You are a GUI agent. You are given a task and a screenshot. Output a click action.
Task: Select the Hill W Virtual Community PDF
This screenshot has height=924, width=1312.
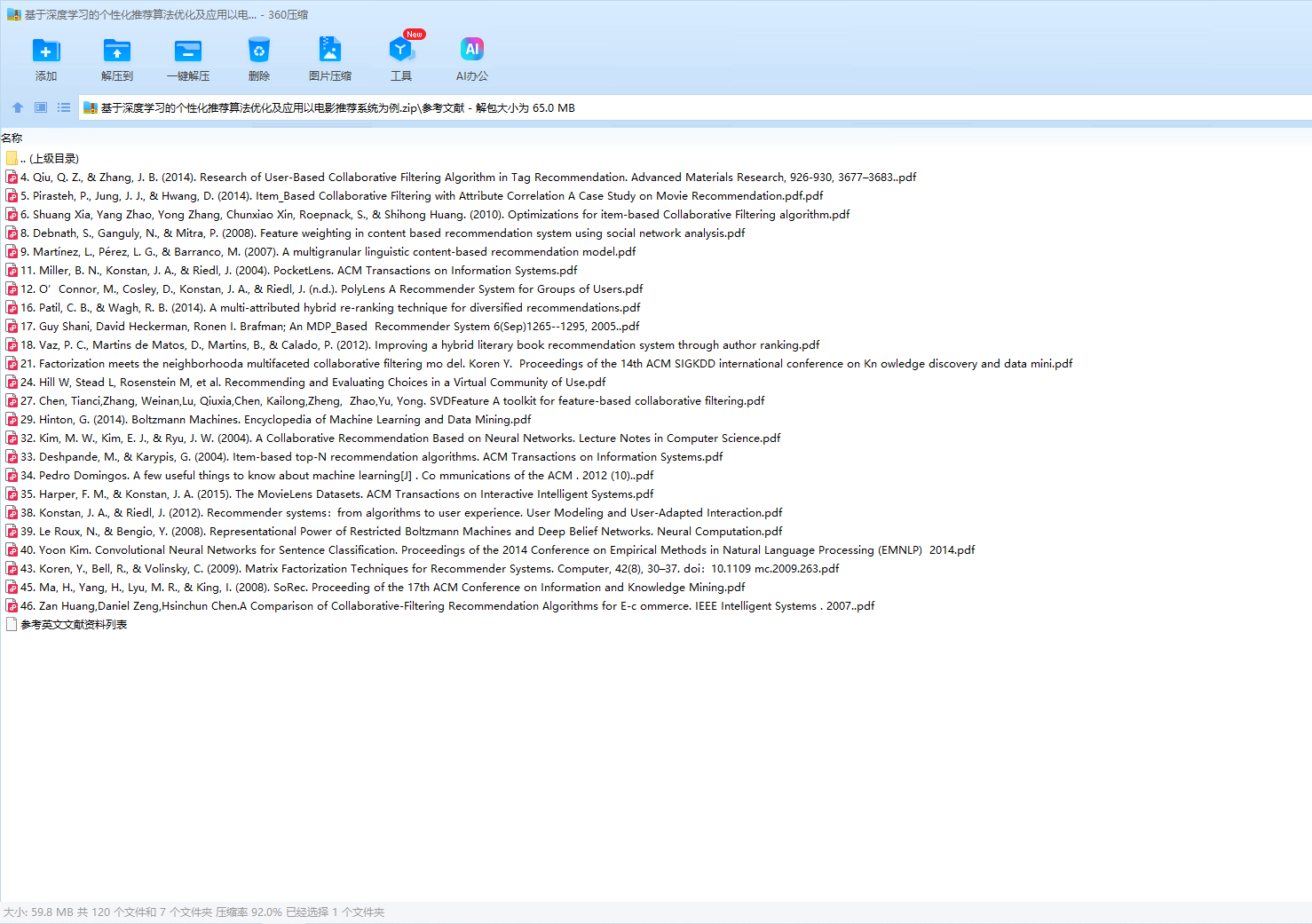pyautogui.click(x=313, y=383)
